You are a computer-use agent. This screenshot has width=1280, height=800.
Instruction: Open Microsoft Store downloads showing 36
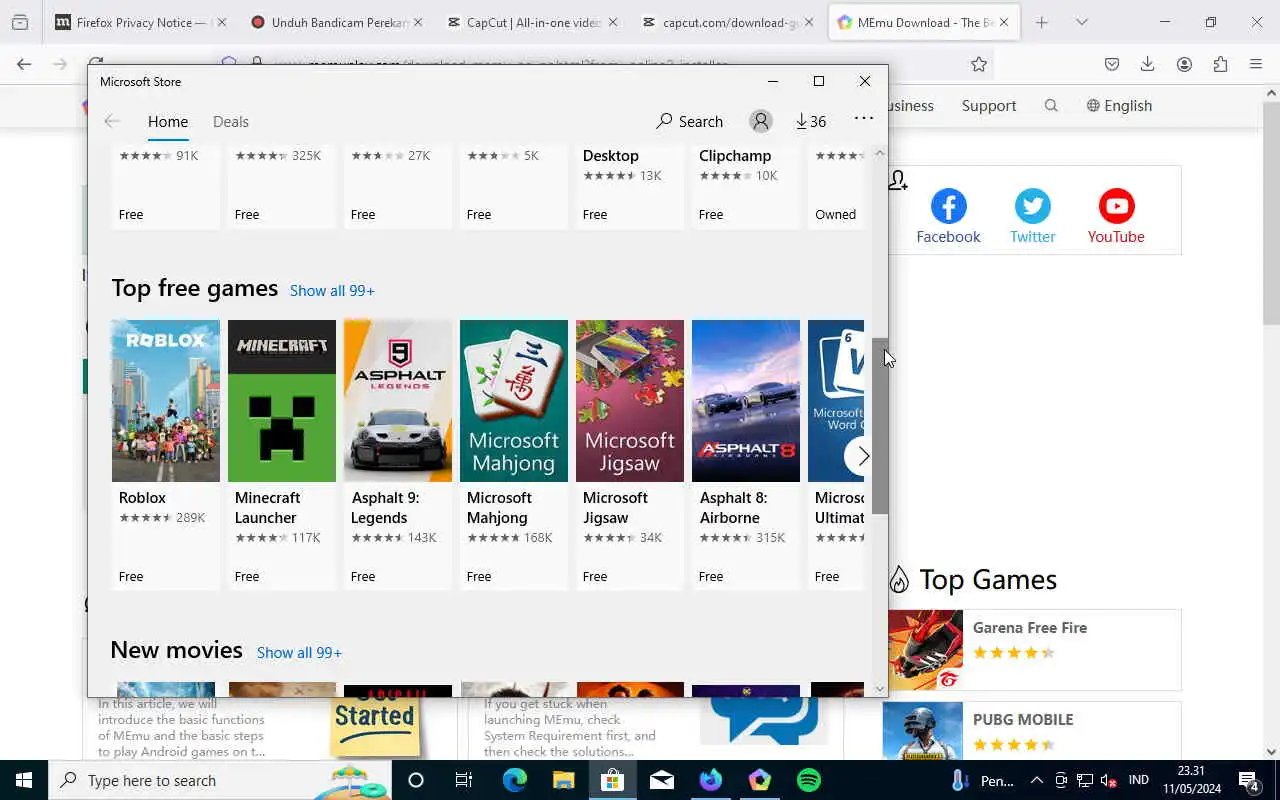(x=811, y=121)
